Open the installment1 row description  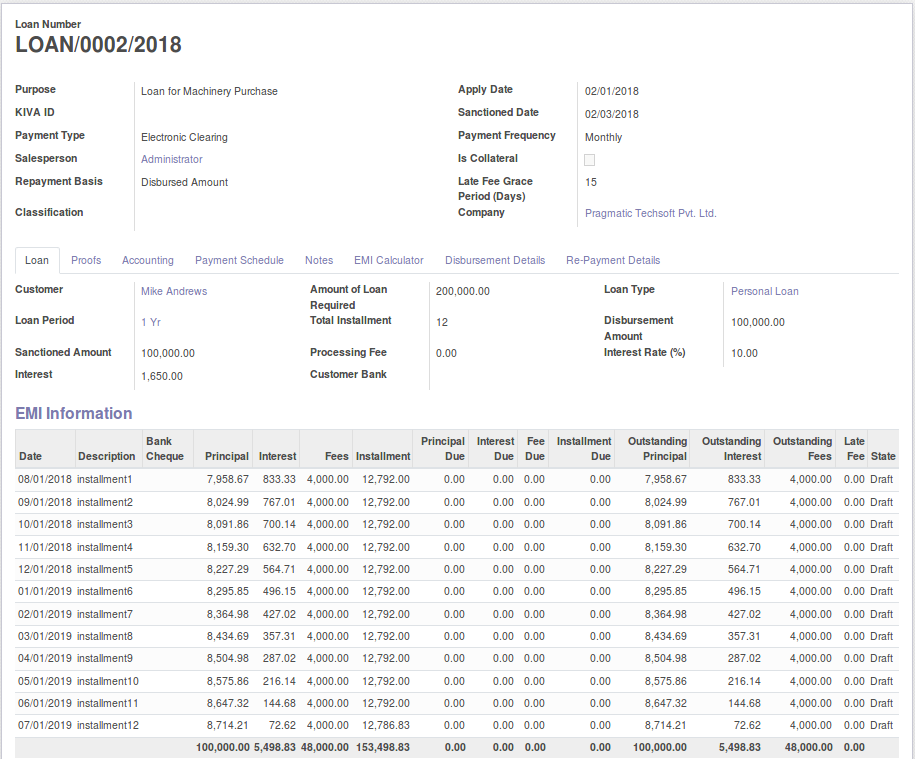pyautogui.click(x=104, y=480)
